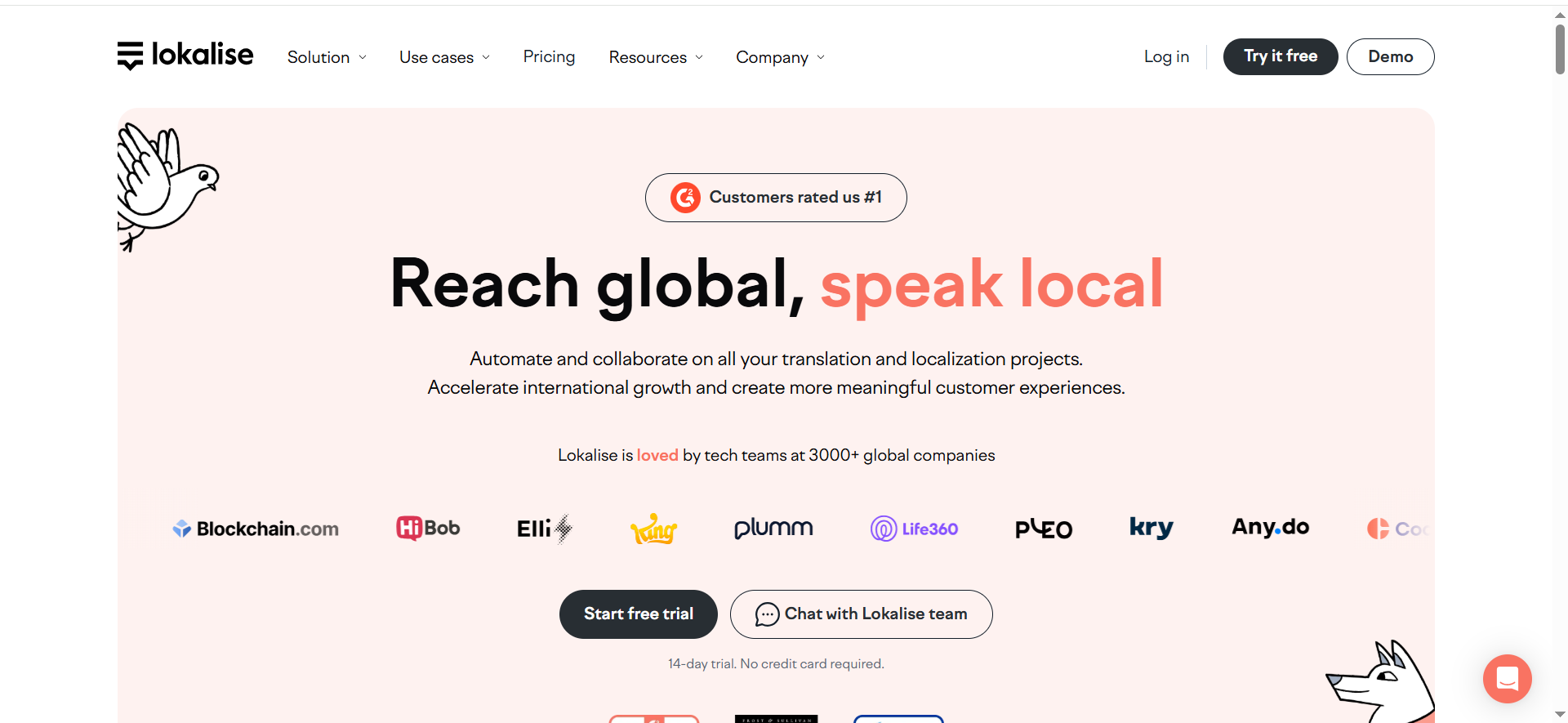Screen dimensions: 1568x723
Task: Click the Pleo logo
Action: coord(1044,529)
